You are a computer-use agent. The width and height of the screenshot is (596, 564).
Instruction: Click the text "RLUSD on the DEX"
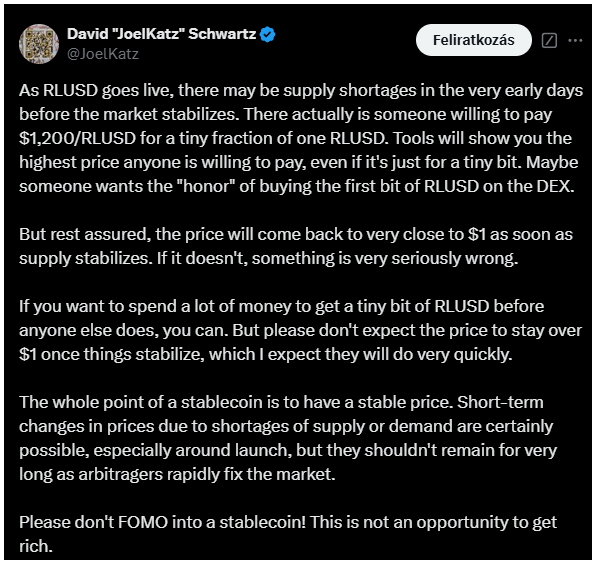[499, 186]
